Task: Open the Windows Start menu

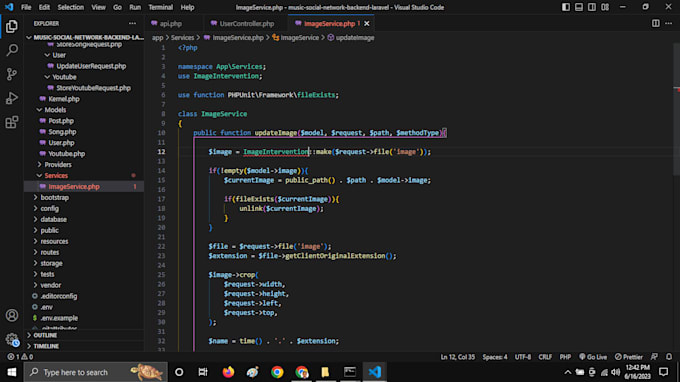Action: pyautogui.click(x=12, y=372)
